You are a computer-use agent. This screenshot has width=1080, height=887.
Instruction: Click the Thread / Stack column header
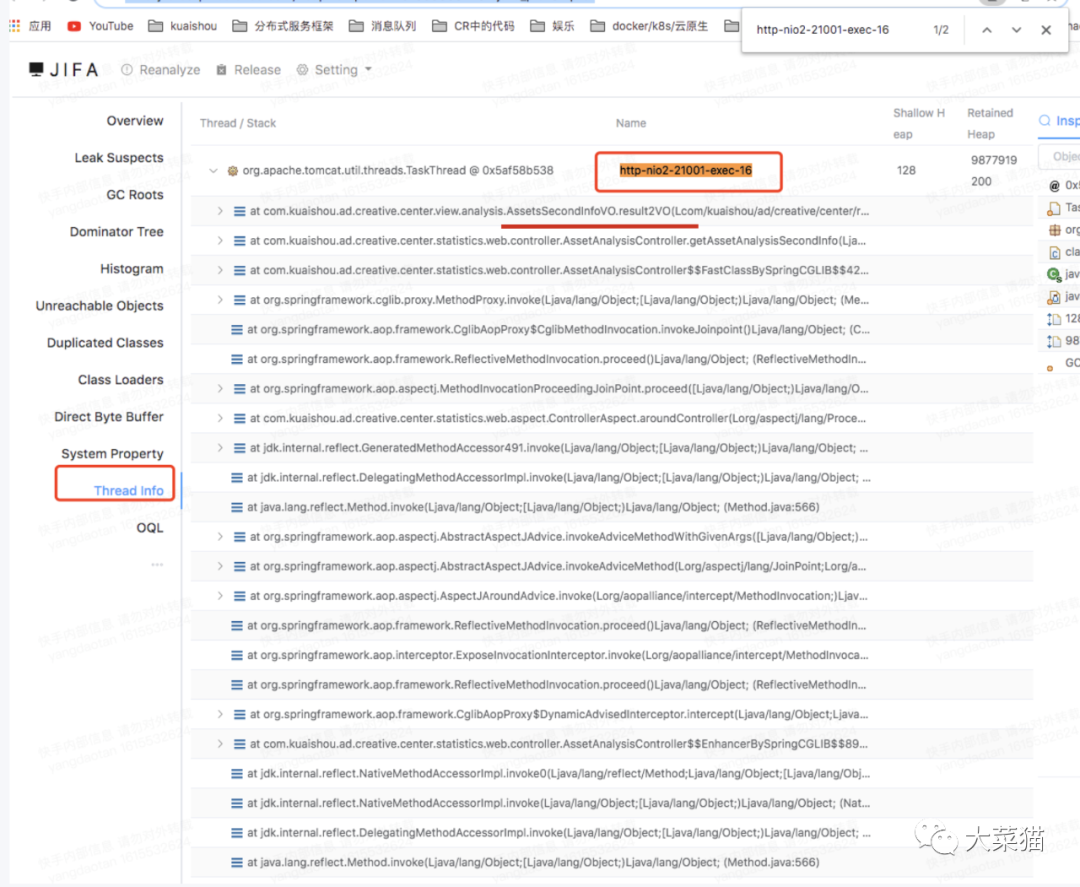[x=238, y=123]
